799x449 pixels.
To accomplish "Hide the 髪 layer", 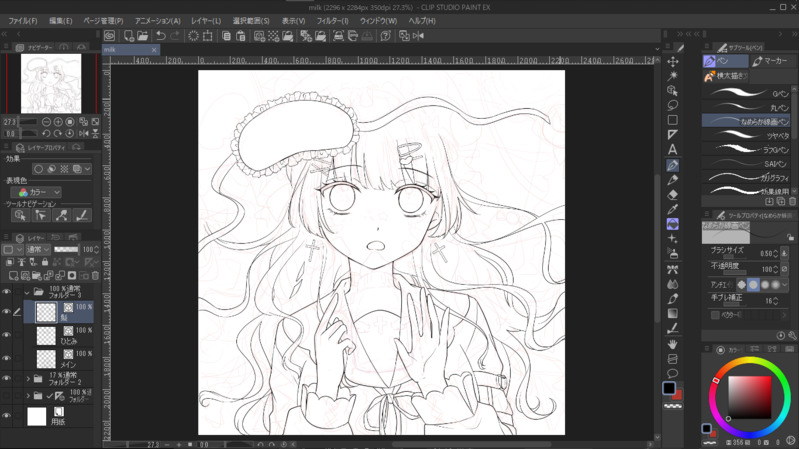I will [x=6, y=311].
